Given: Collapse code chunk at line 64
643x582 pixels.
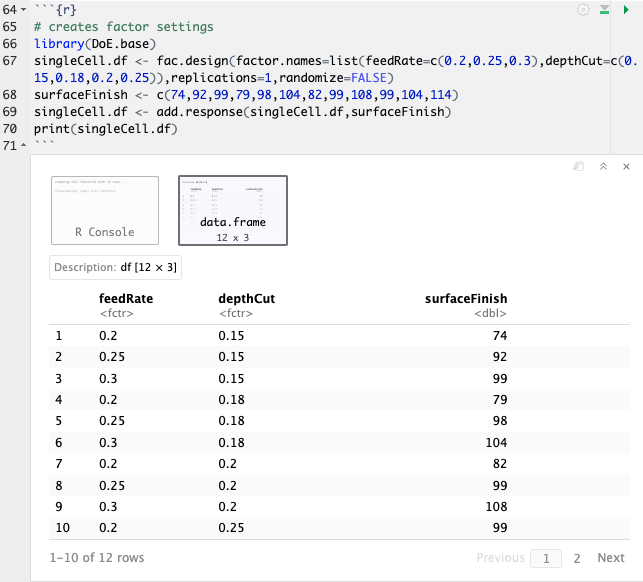Looking at the screenshot, I should (23, 9).
